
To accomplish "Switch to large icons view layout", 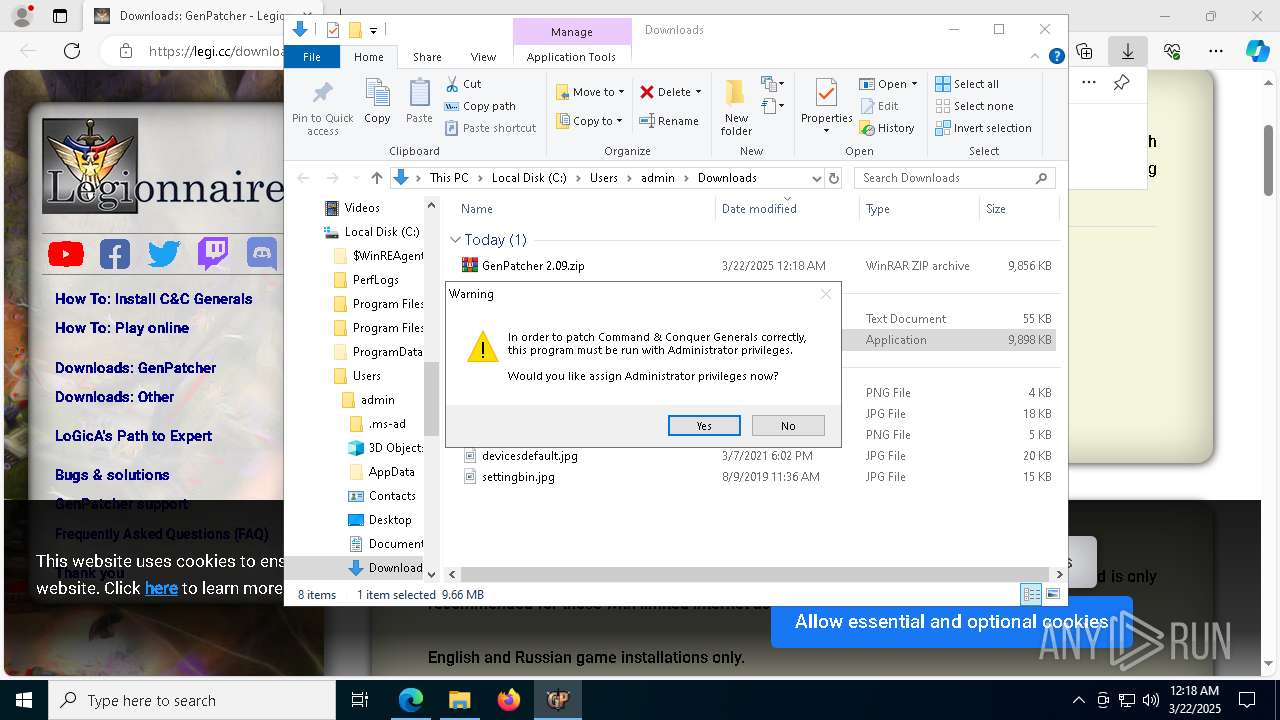I will [x=1052, y=594].
